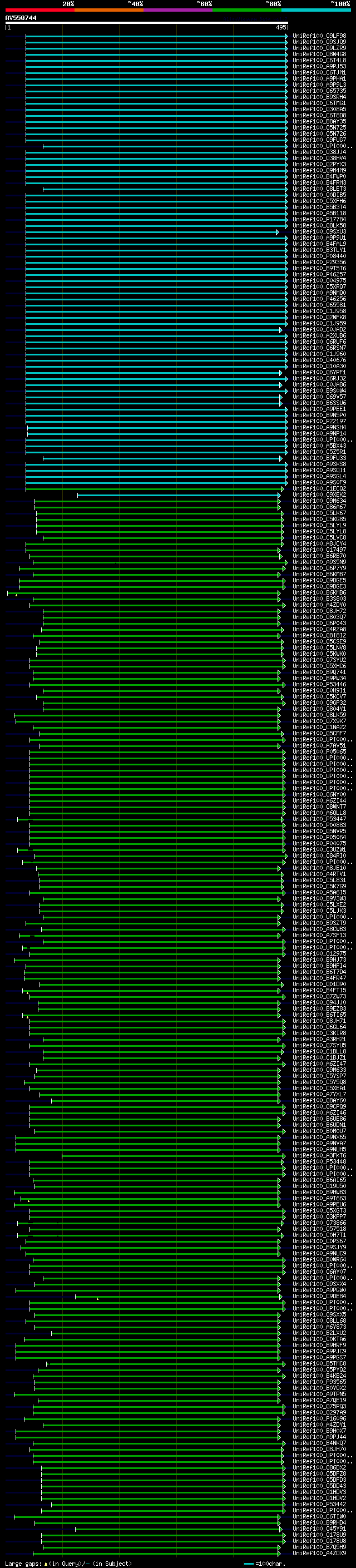This screenshot has height=1568, width=356.
Task: Open hit UniRef100_Q9LF98
Action: pos(319,36)
